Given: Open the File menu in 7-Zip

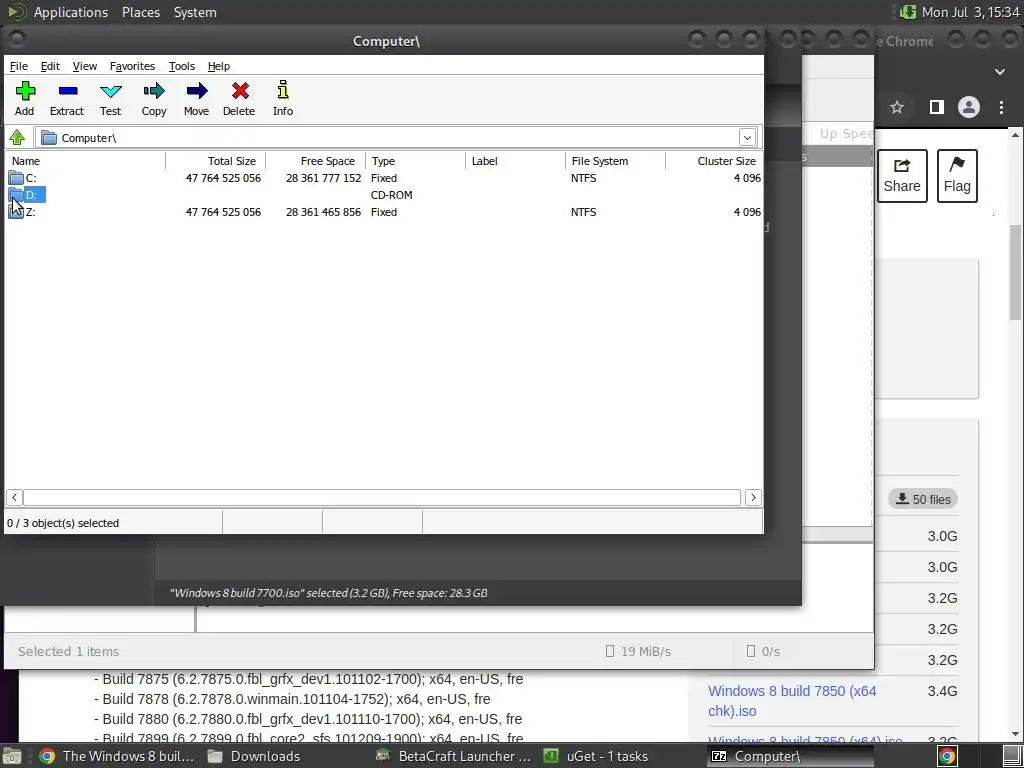Looking at the screenshot, I should [18, 66].
